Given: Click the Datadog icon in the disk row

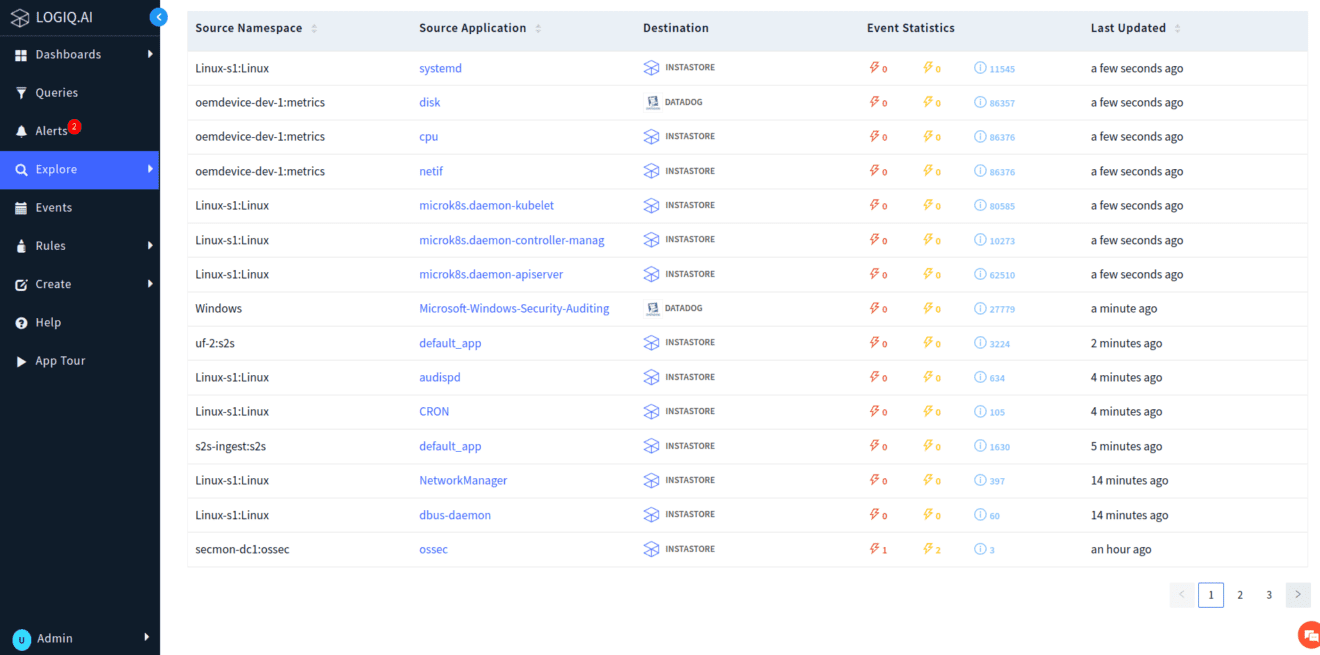Looking at the screenshot, I should (652, 102).
